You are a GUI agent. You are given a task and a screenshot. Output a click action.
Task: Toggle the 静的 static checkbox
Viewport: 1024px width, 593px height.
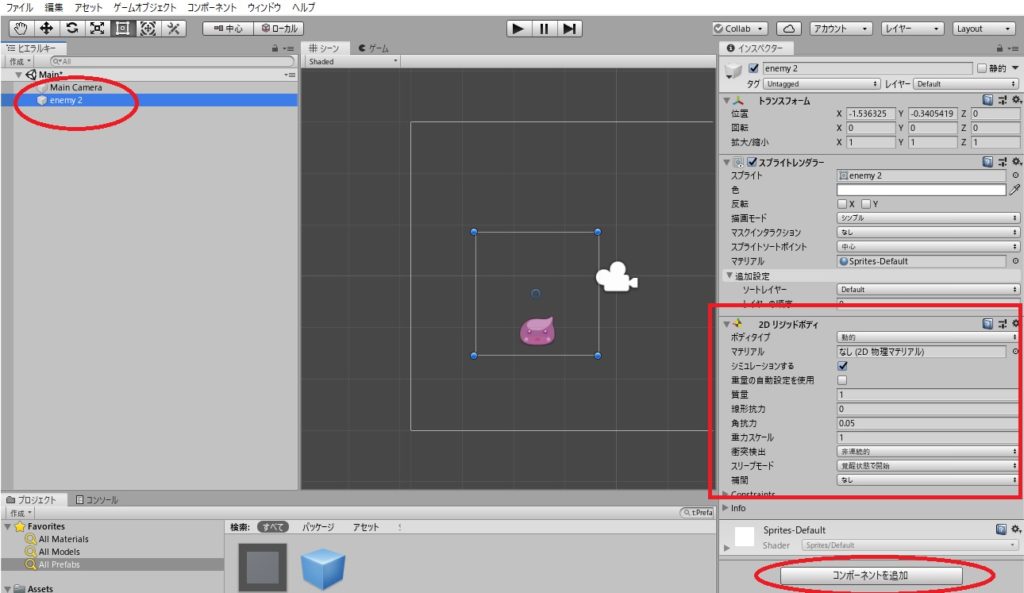(x=980, y=68)
